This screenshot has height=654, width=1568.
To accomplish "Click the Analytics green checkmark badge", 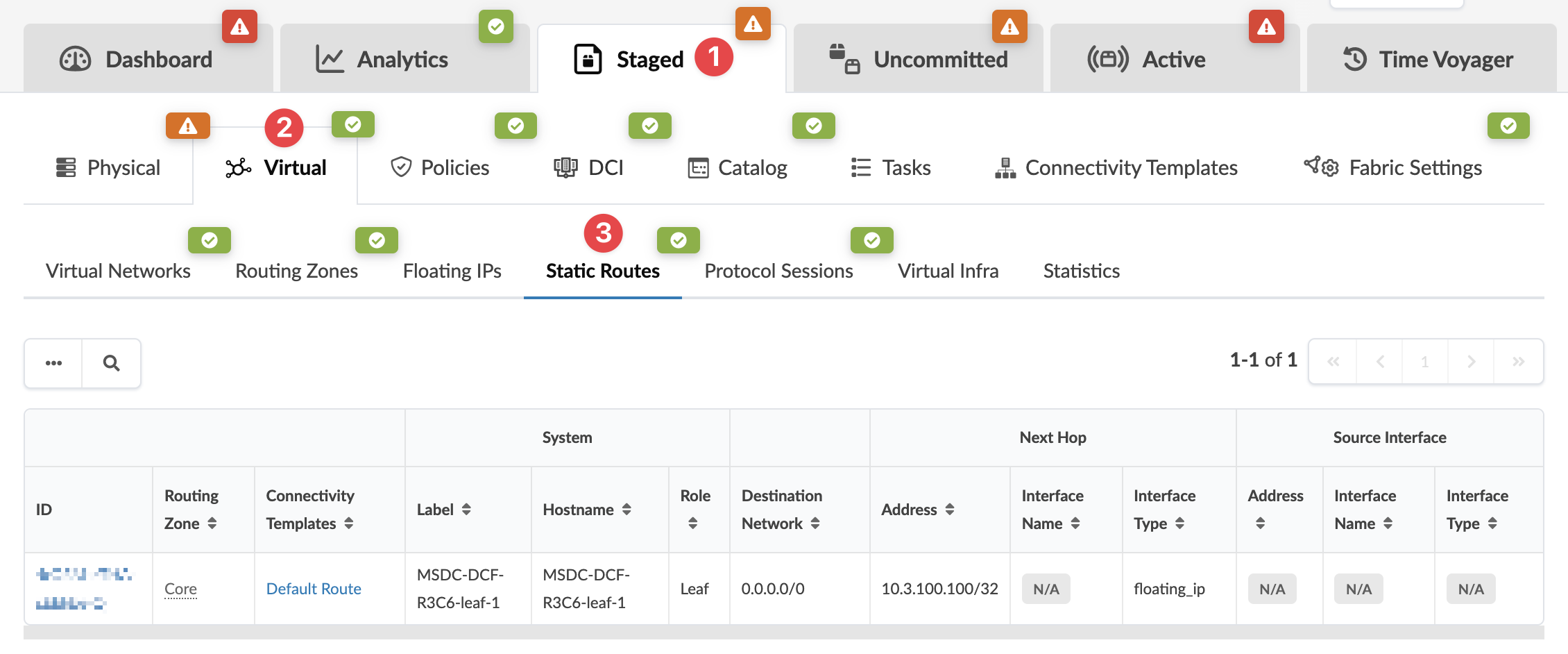I will [x=496, y=27].
